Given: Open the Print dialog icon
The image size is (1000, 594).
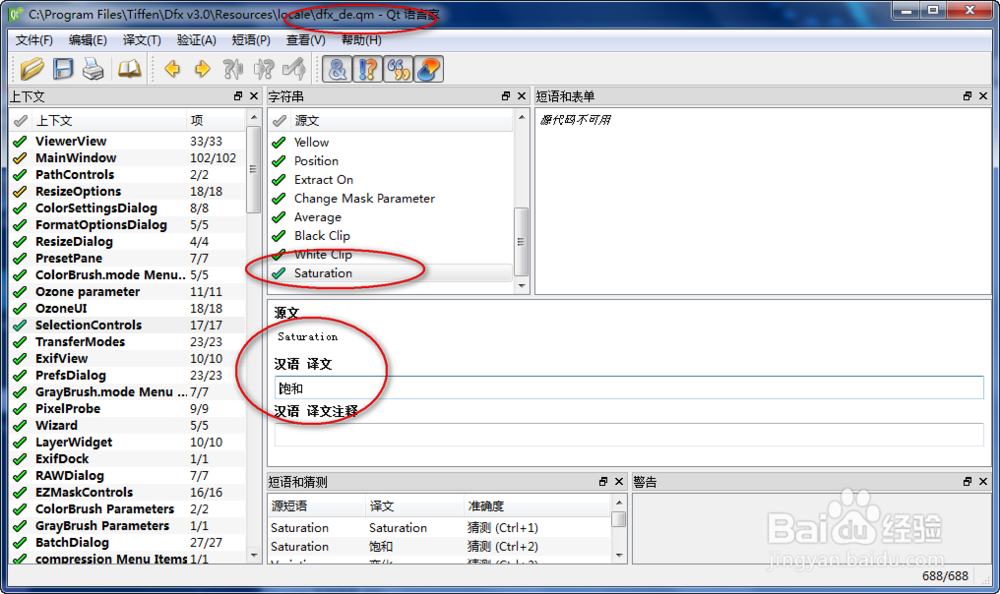Looking at the screenshot, I should coord(93,68).
